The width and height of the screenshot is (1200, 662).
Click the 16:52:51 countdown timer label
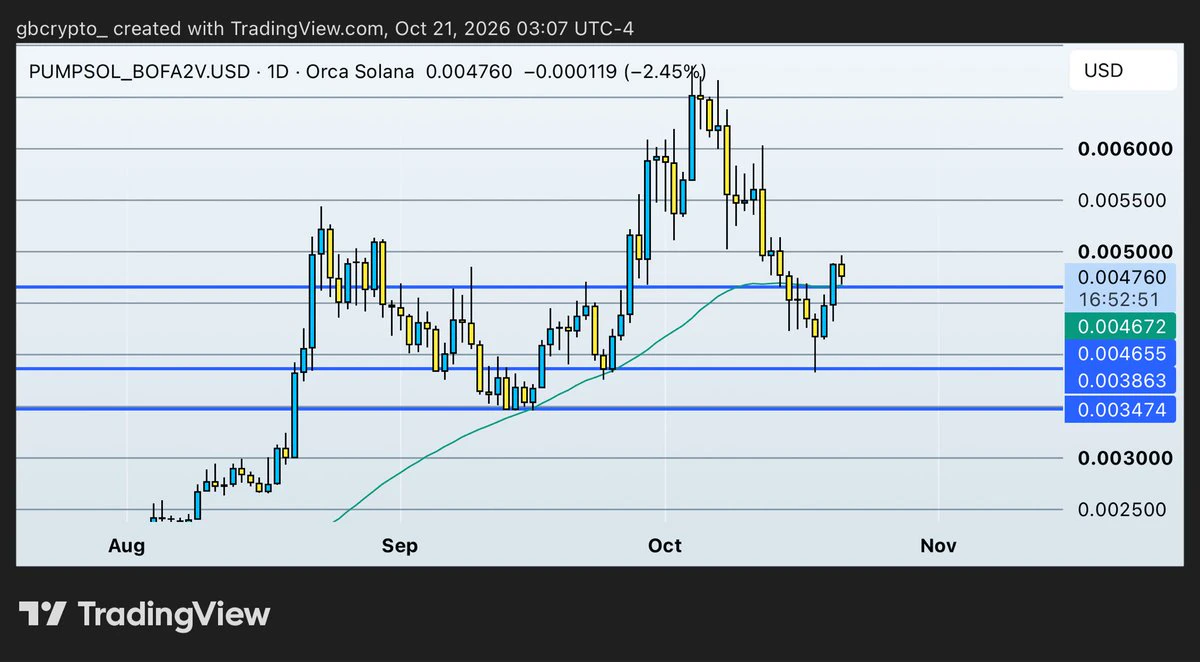(x=1120, y=299)
